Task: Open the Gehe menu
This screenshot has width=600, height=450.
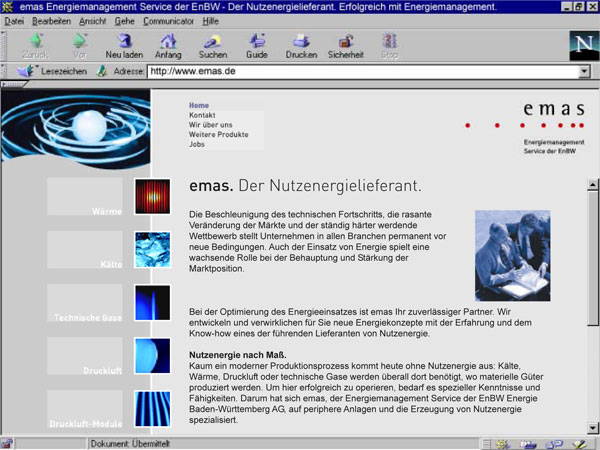Action: [x=124, y=21]
